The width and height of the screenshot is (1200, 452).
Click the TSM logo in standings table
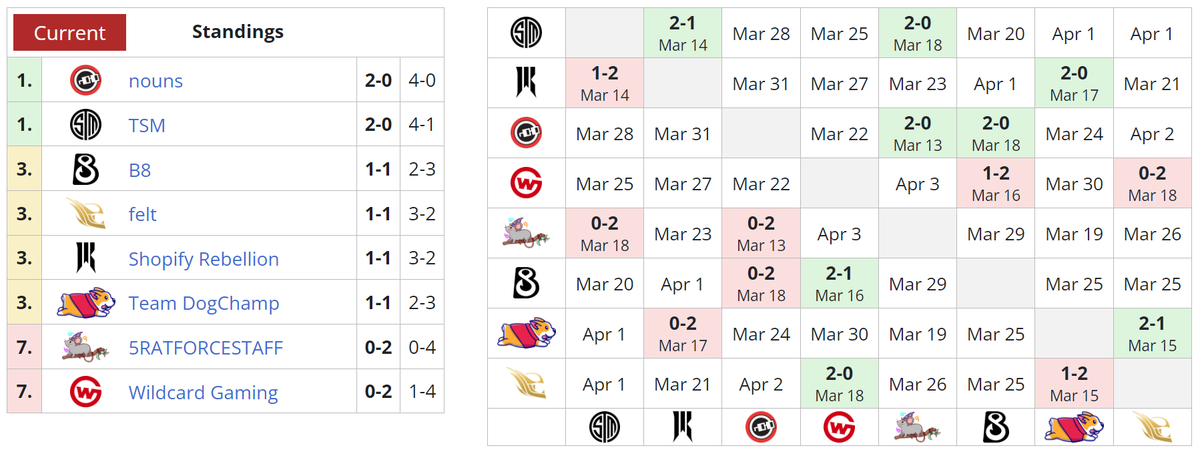84,125
